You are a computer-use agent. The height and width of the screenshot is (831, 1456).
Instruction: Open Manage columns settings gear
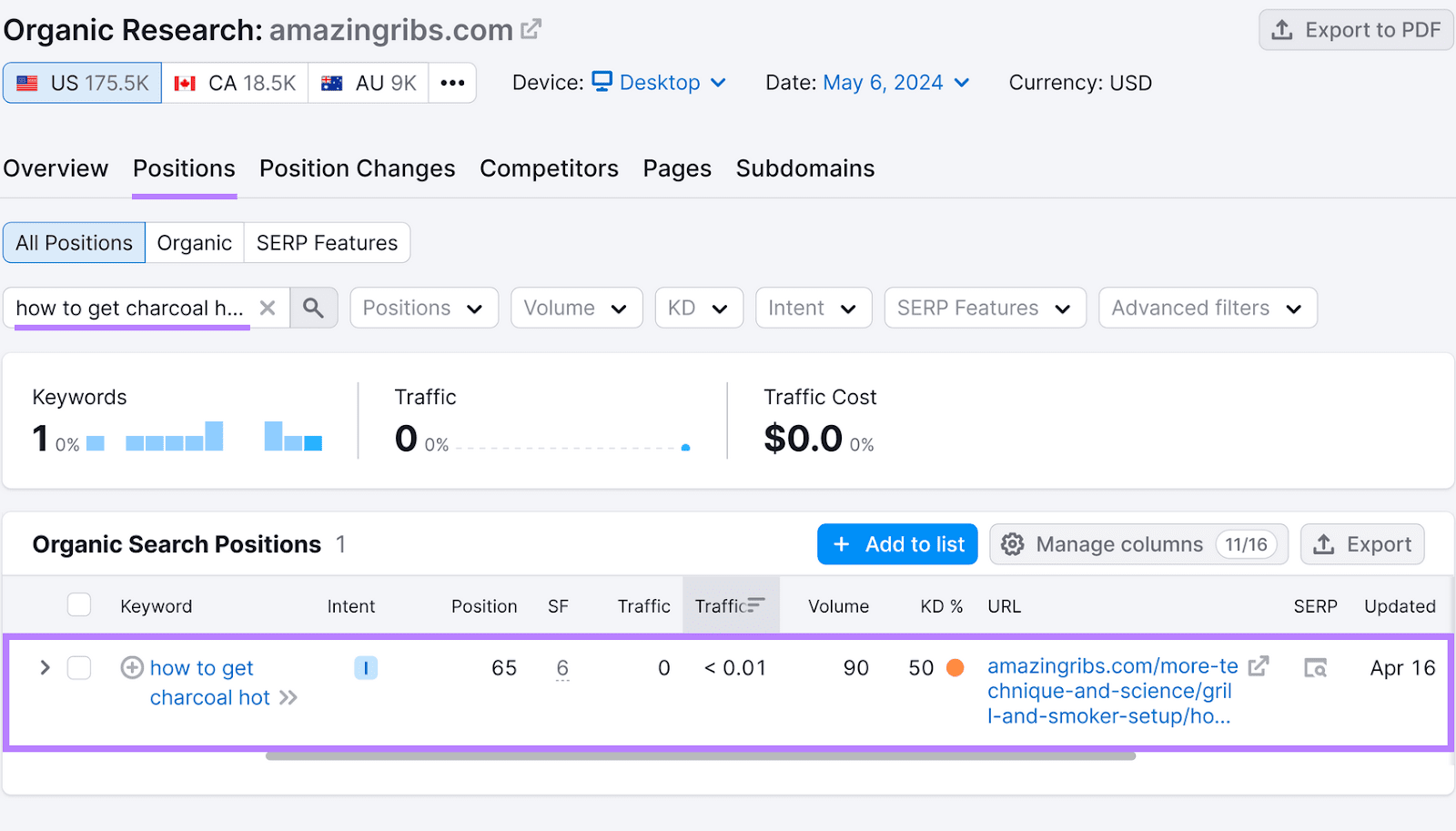(1012, 543)
